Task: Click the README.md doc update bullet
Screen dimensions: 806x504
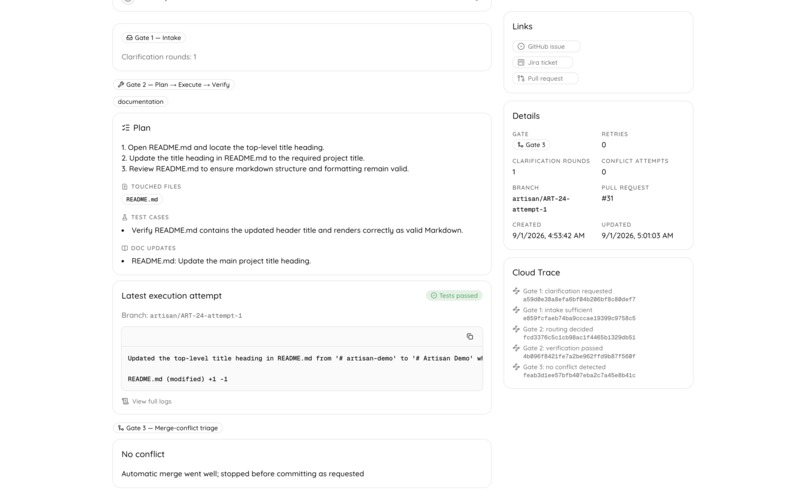Action: tap(221, 261)
